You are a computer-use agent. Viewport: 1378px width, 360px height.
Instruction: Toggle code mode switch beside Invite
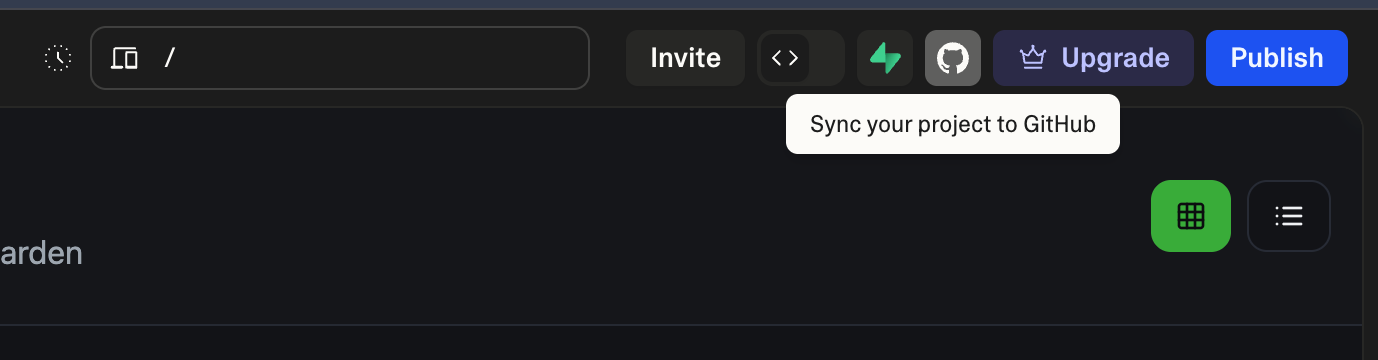(x=801, y=58)
